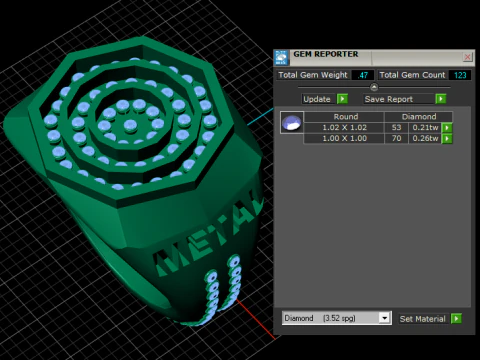The image size is (480, 360).
Task: Click the center gem on the ring top
Action: [x=130, y=126]
